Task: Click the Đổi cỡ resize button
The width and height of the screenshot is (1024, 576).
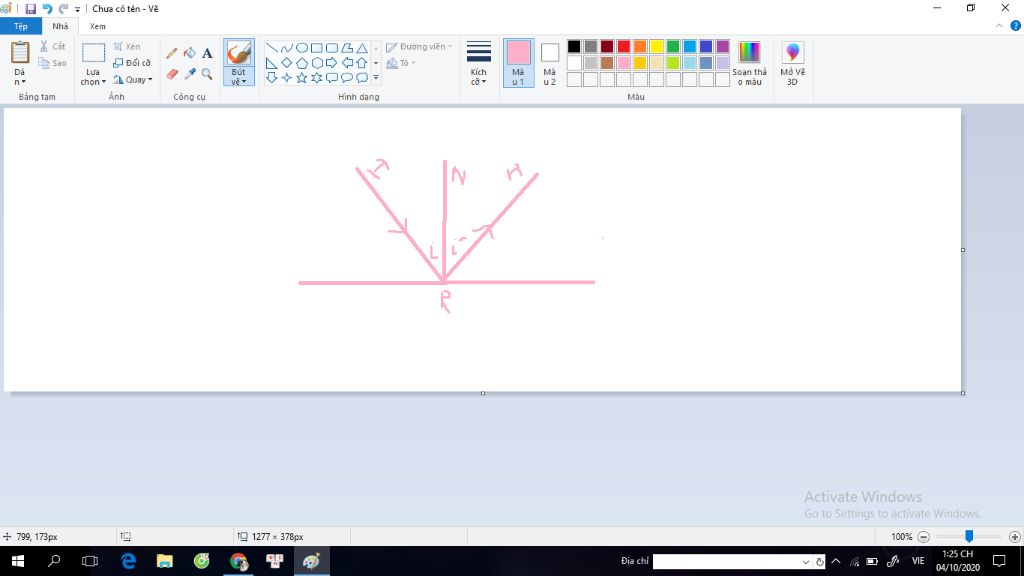Action: coord(132,63)
